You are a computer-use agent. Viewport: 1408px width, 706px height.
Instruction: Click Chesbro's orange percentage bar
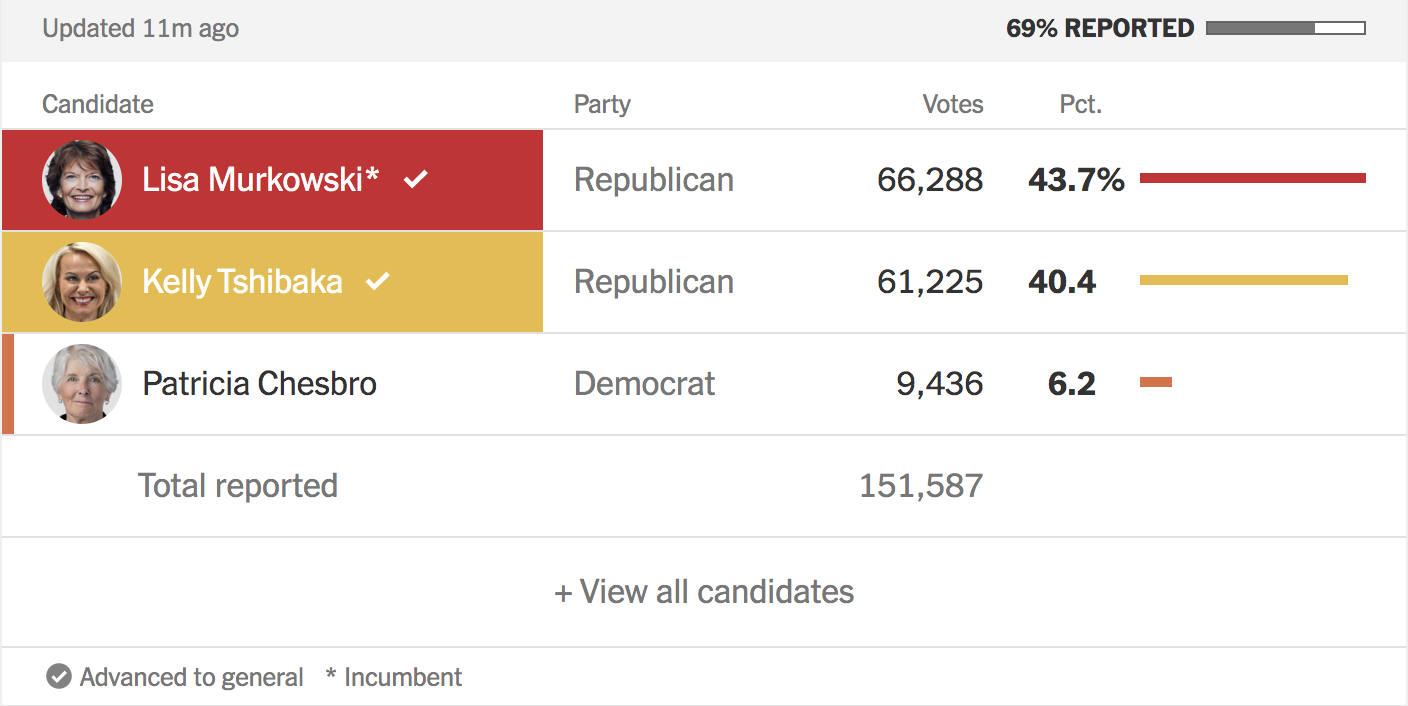click(x=1155, y=382)
